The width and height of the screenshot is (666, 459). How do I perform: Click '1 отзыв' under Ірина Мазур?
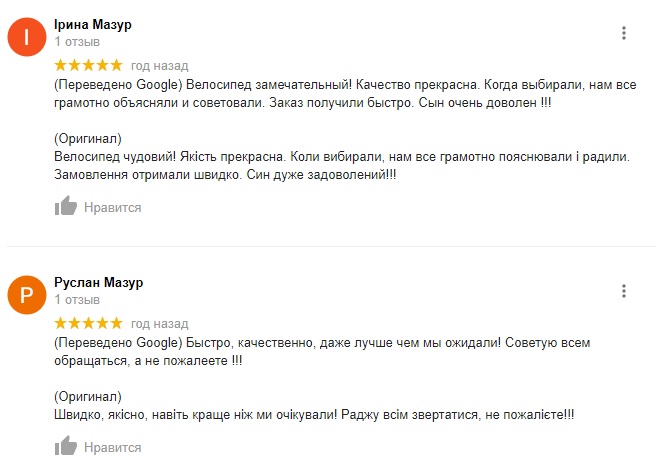coord(77,42)
